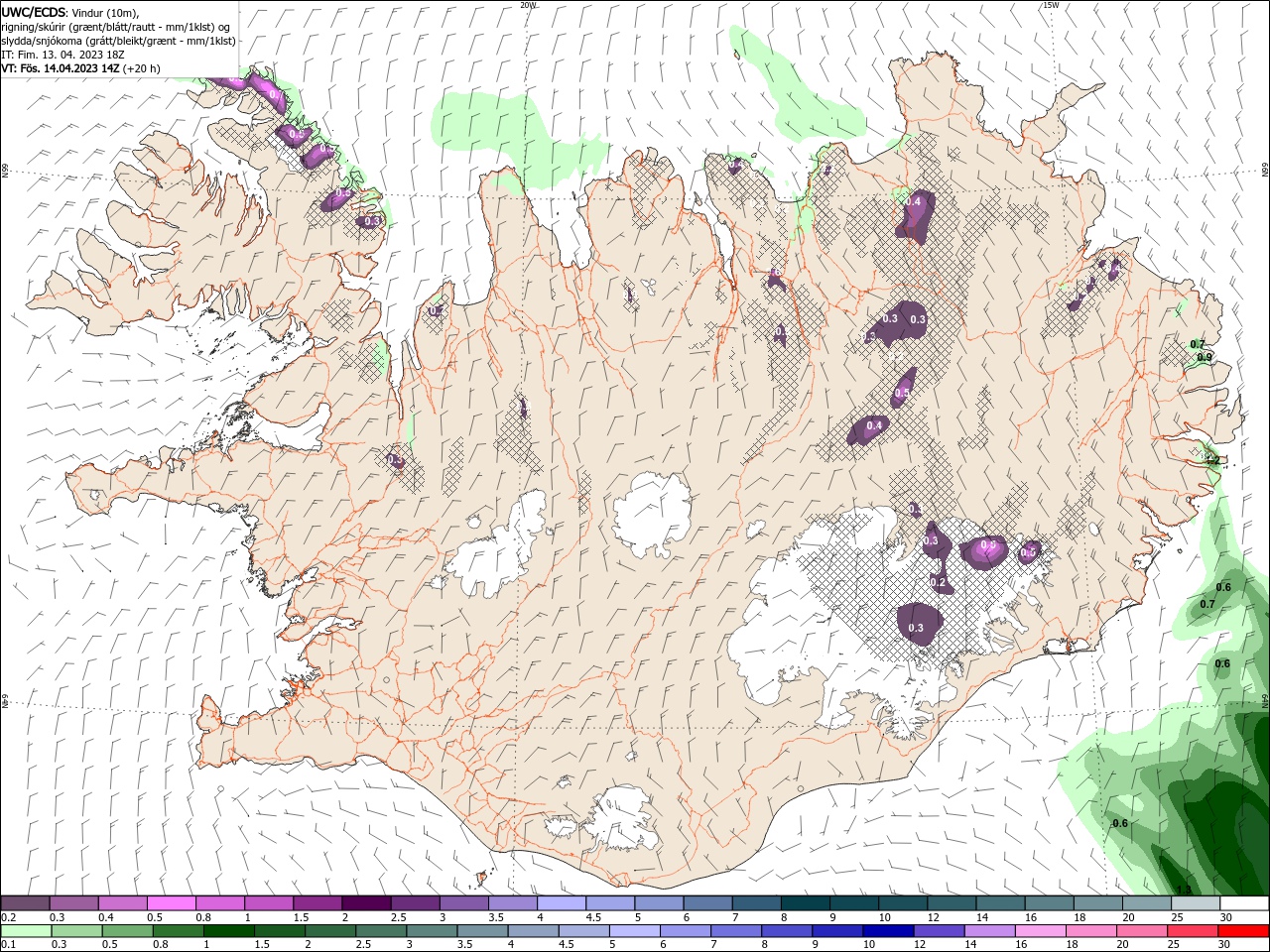Pick the 14 violet swatch in lower legend row
The image size is (1270, 952).
click(988, 931)
